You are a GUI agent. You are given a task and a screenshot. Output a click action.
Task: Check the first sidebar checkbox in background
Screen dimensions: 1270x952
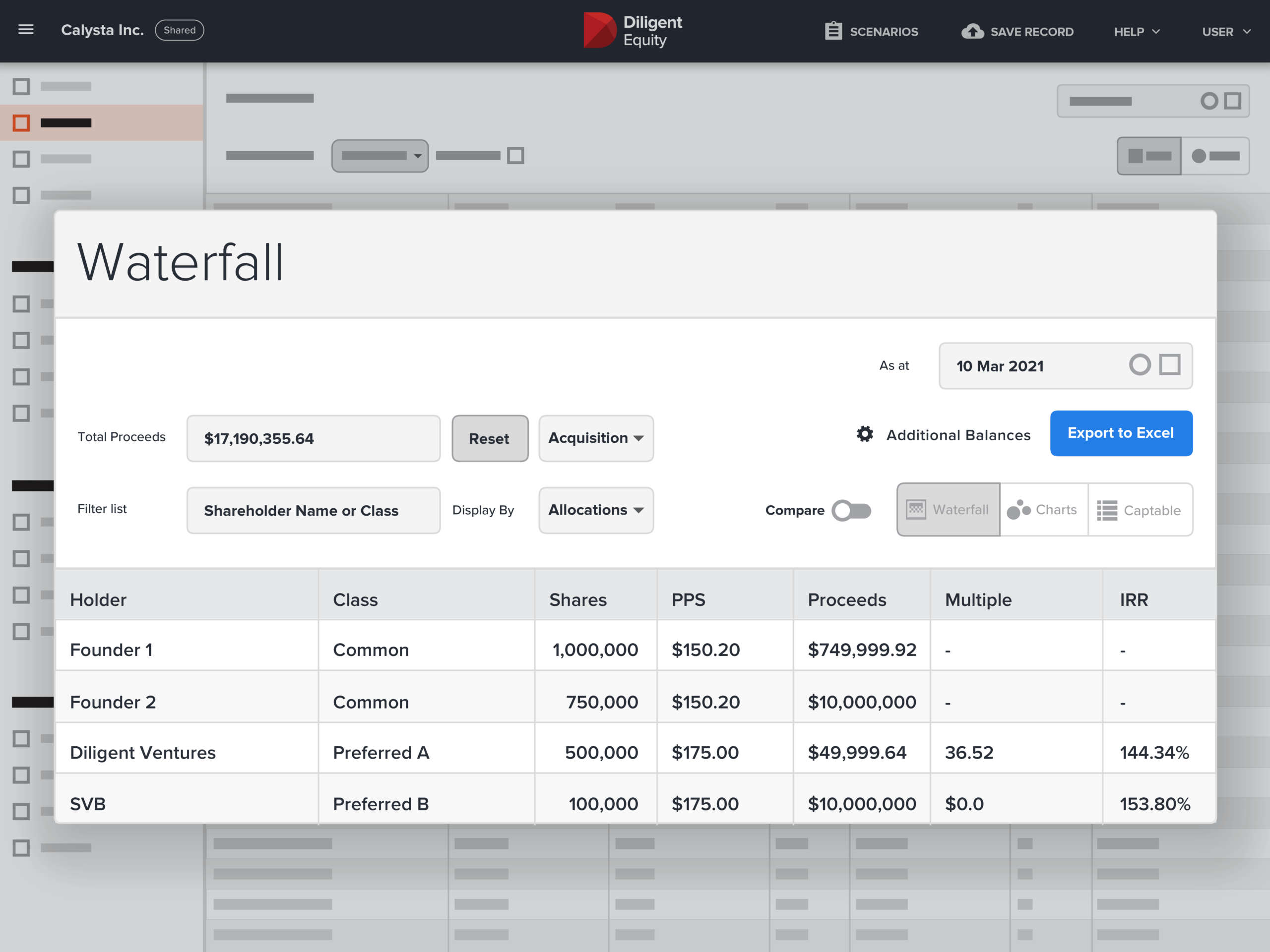coord(21,87)
